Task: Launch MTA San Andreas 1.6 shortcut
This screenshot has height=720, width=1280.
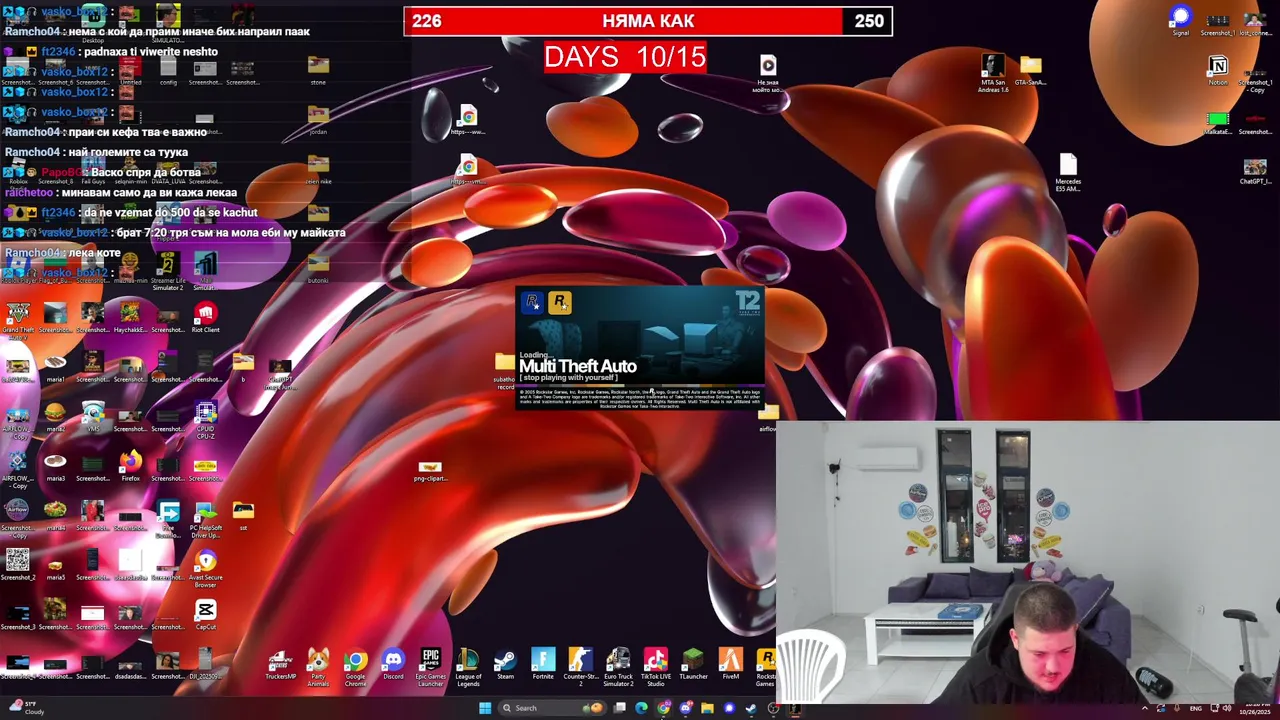Action: pyautogui.click(x=993, y=72)
